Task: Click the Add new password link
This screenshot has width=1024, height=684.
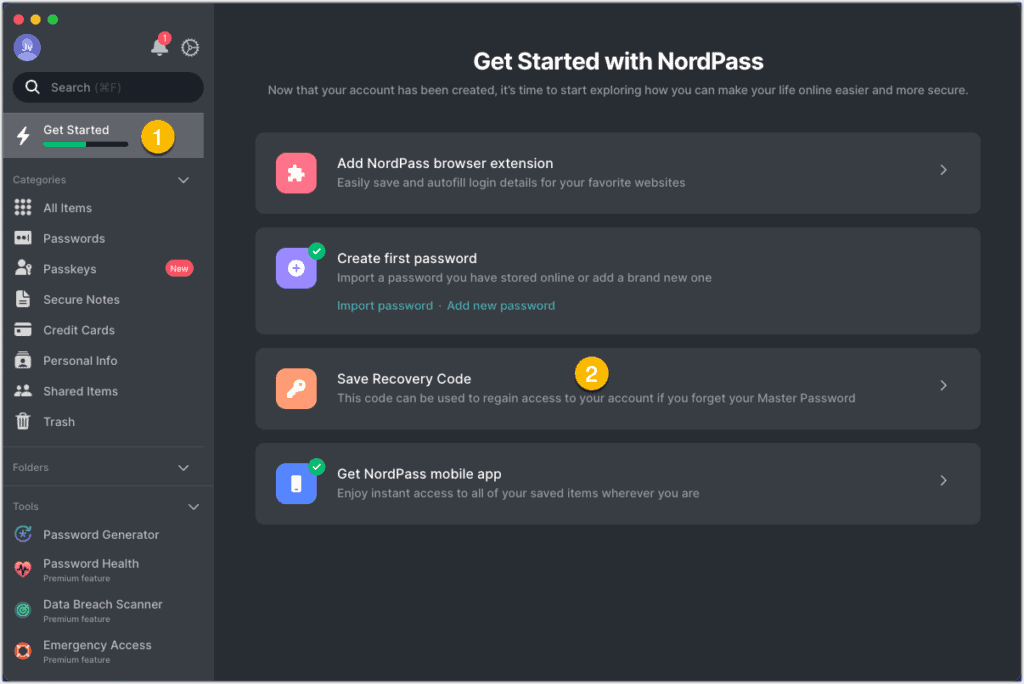Action: tap(501, 306)
